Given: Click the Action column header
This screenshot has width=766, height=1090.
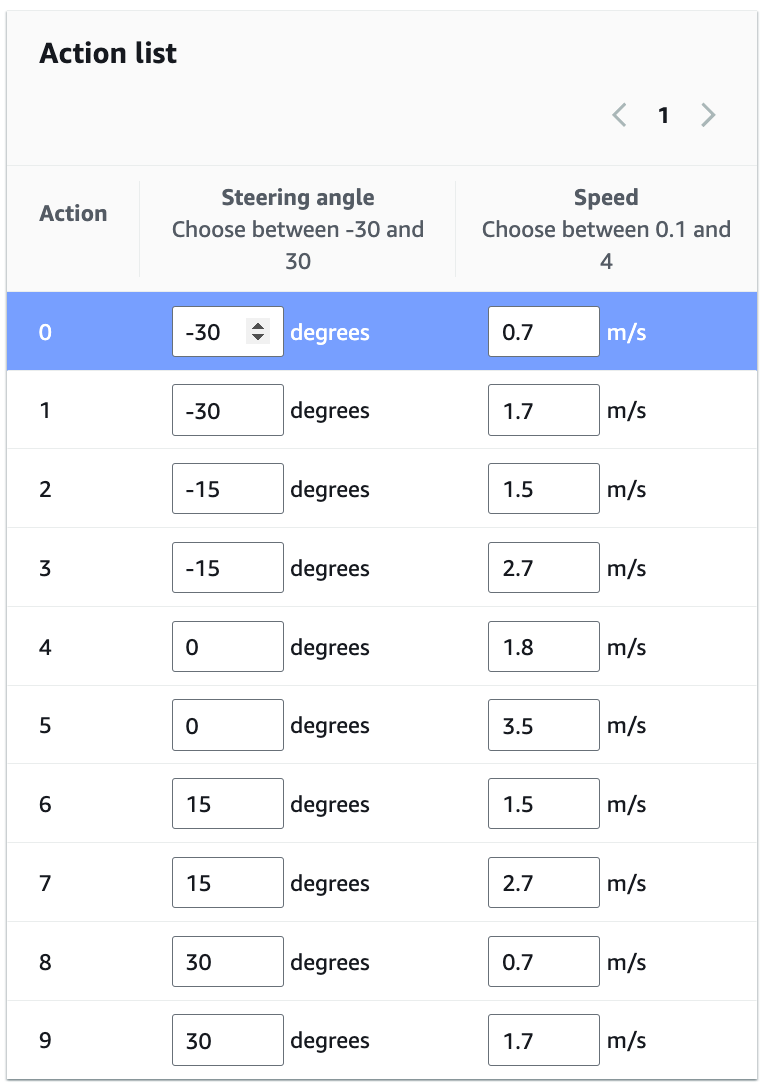Looking at the screenshot, I should [x=73, y=214].
